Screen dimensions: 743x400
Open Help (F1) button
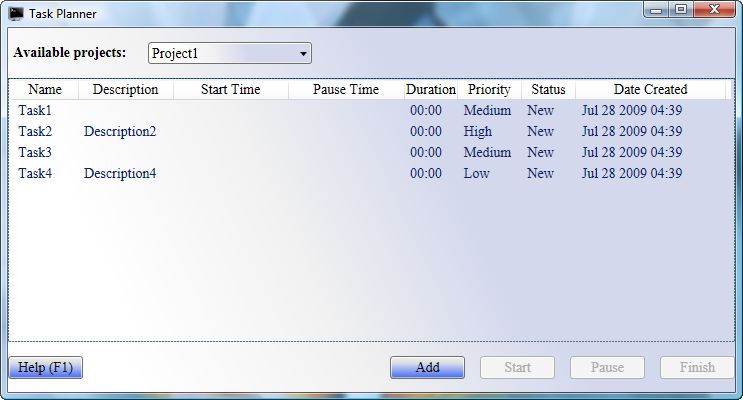(45, 367)
